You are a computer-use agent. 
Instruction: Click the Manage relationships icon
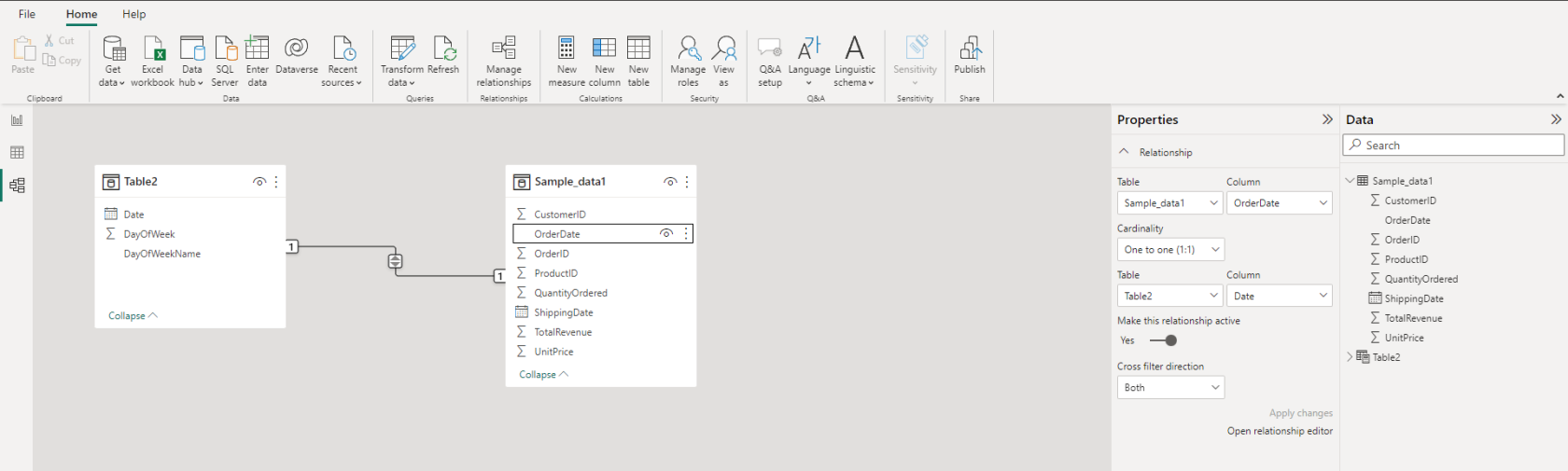tap(504, 61)
